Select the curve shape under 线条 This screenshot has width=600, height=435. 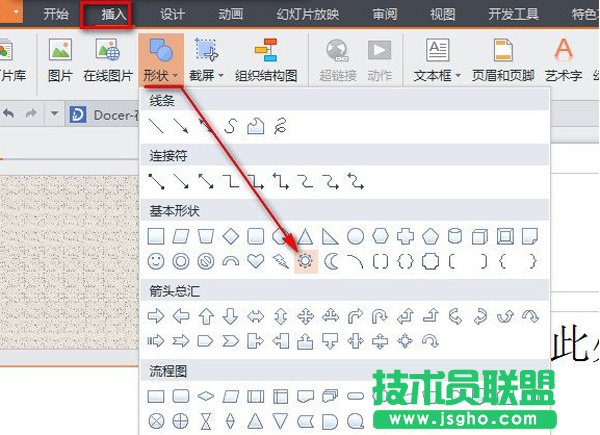[231, 126]
